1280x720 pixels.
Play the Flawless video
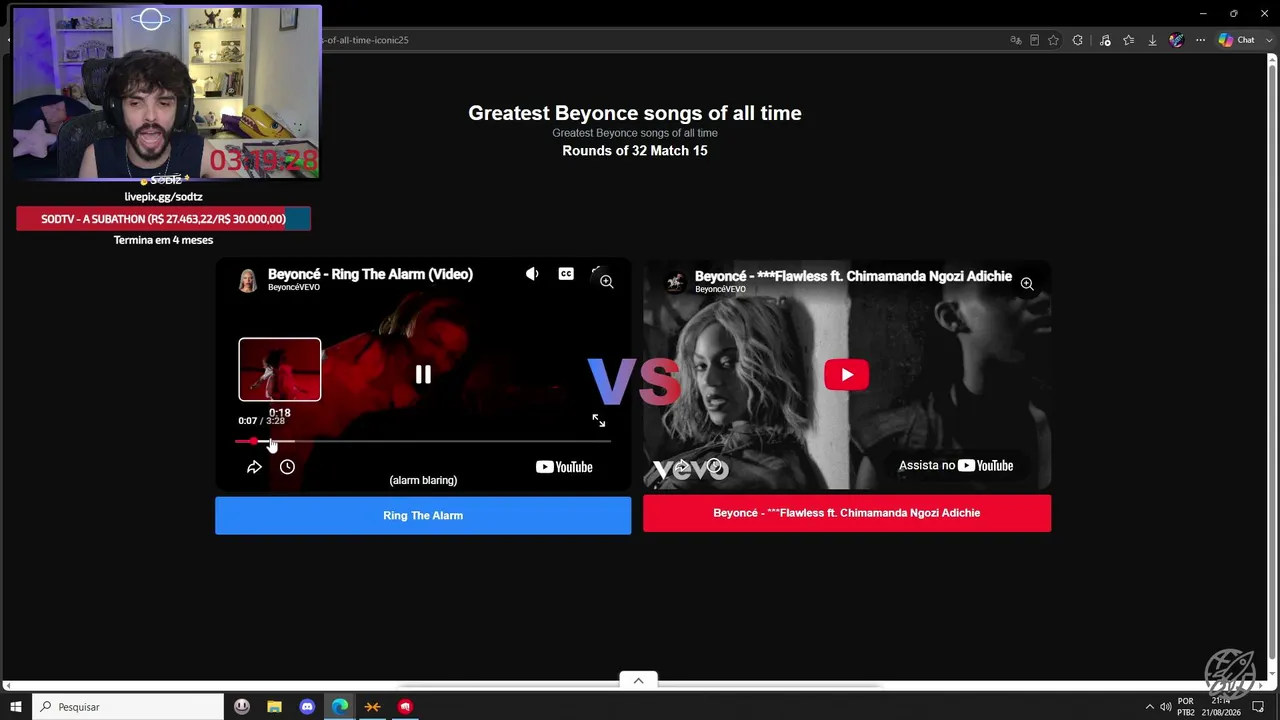pyautogui.click(x=847, y=375)
